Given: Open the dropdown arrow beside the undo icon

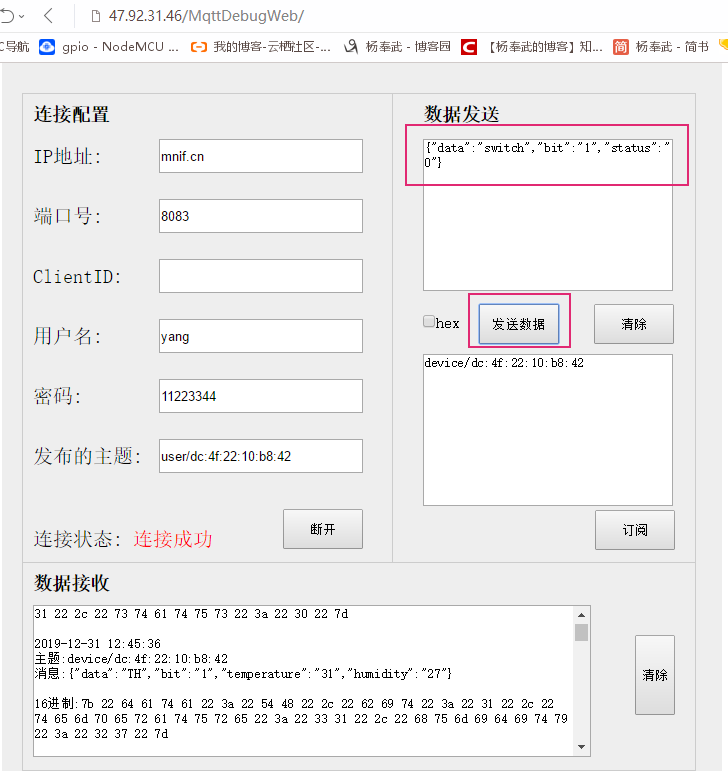Looking at the screenshot, I should pyautogui.click(x=22, y=16).
